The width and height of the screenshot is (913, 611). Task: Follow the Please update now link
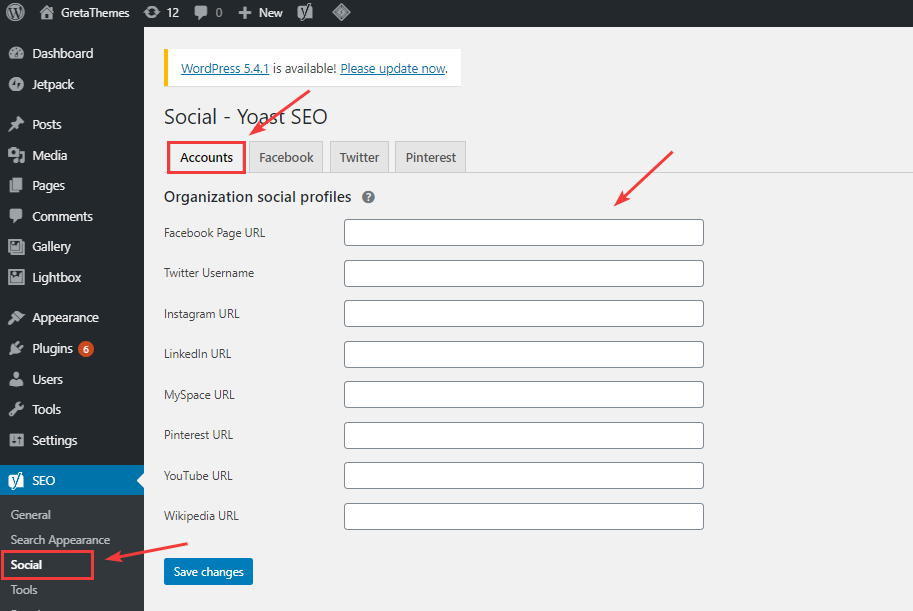pos(393,68)
